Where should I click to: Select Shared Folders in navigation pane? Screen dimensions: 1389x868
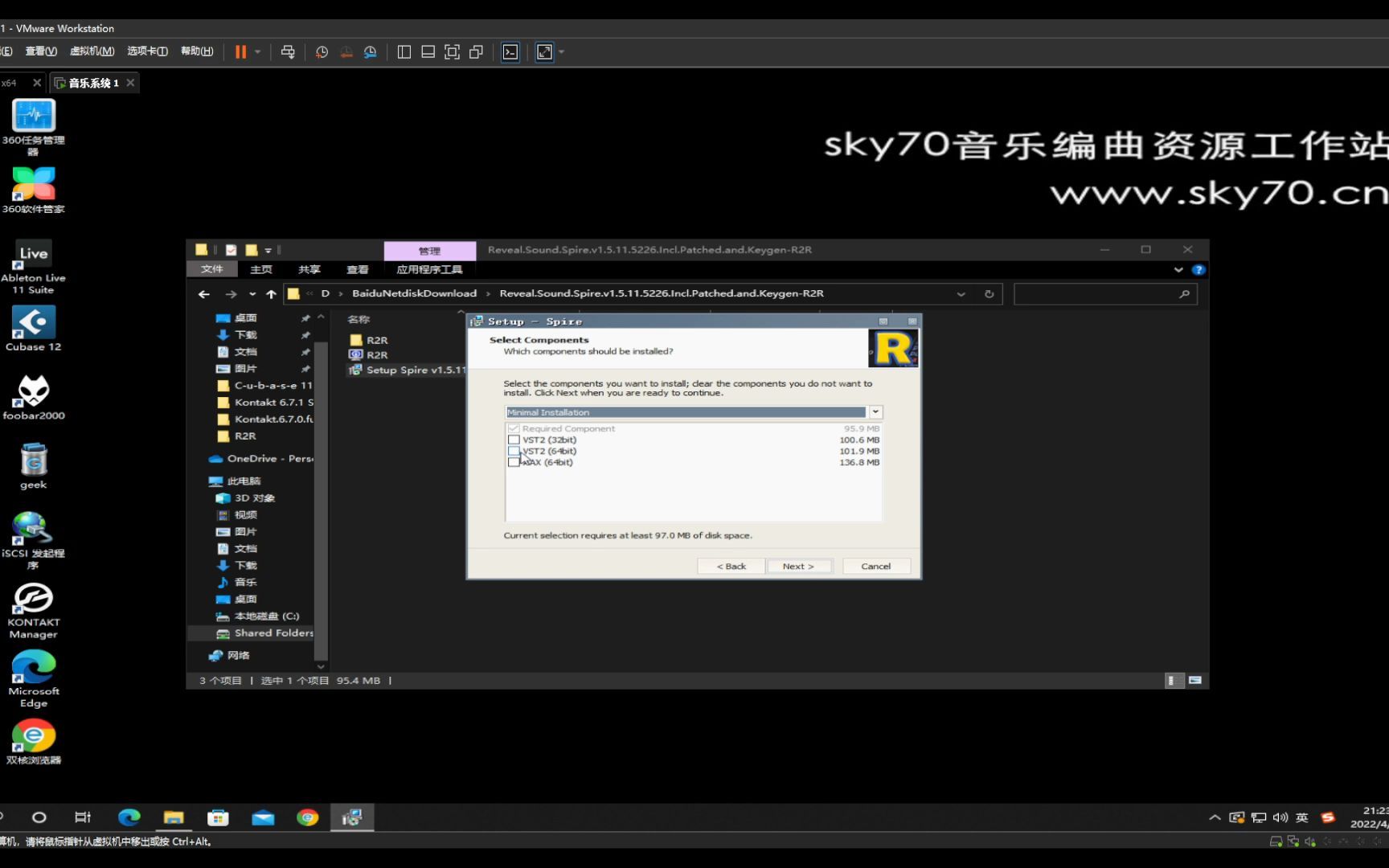265,633
